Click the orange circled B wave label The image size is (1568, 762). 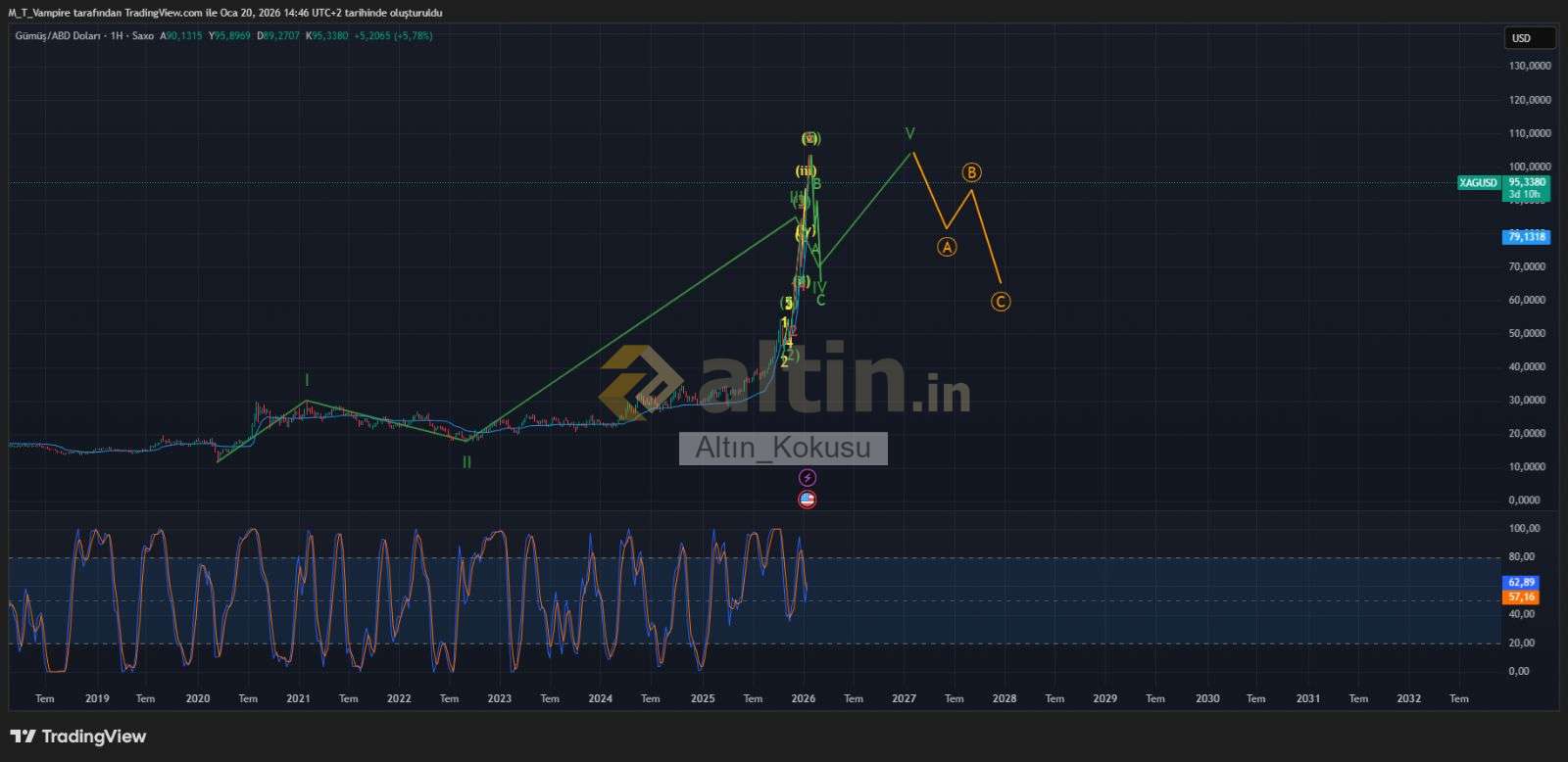click(971, 172)
